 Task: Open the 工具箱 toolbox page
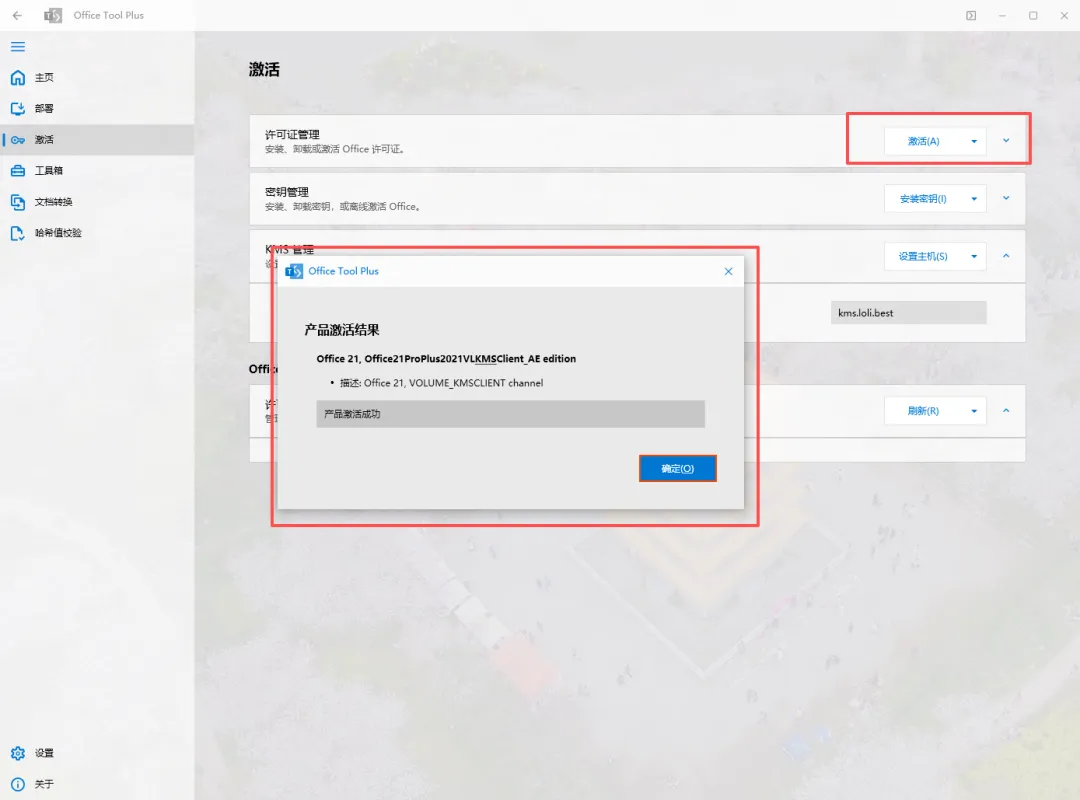click(x=97, y=170)
